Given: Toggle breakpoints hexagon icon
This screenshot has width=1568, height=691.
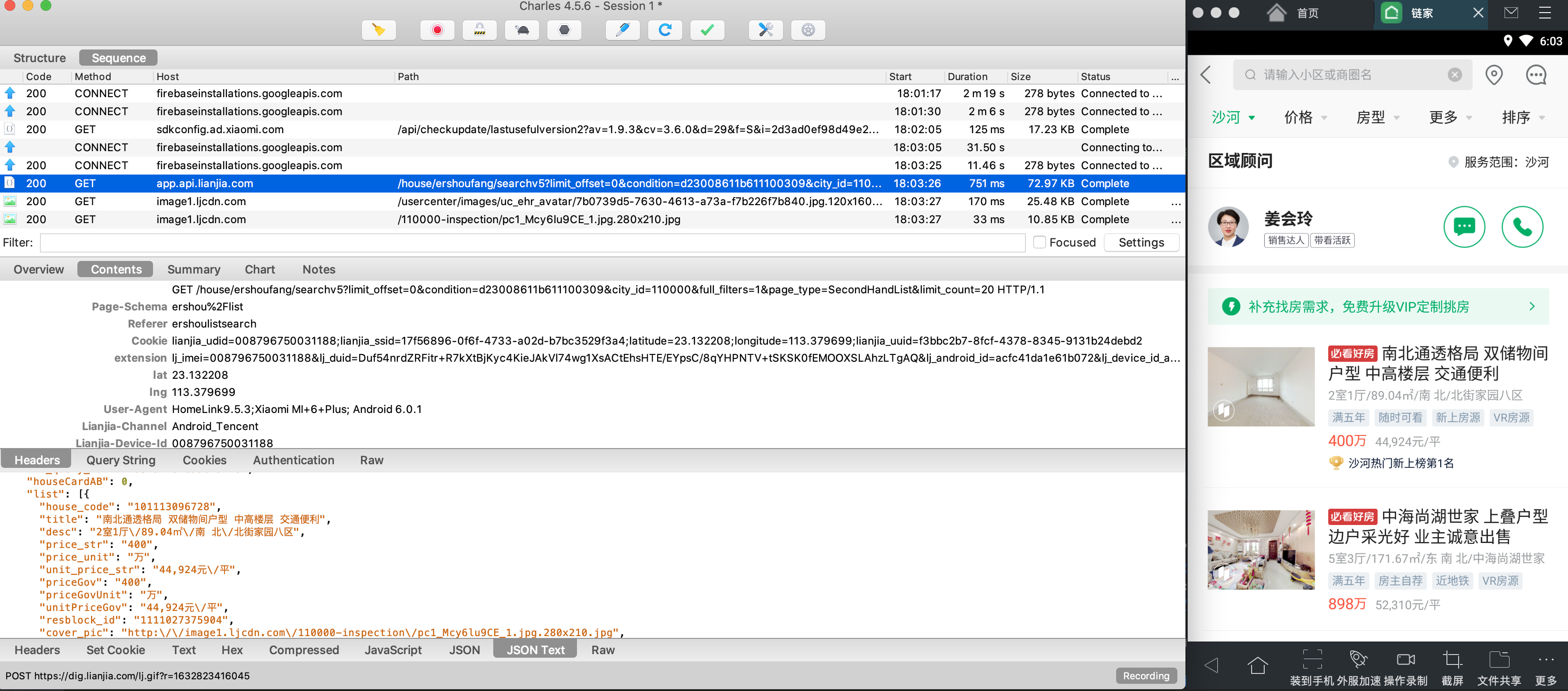Looking at the screenshot, I should pos(564,30).
